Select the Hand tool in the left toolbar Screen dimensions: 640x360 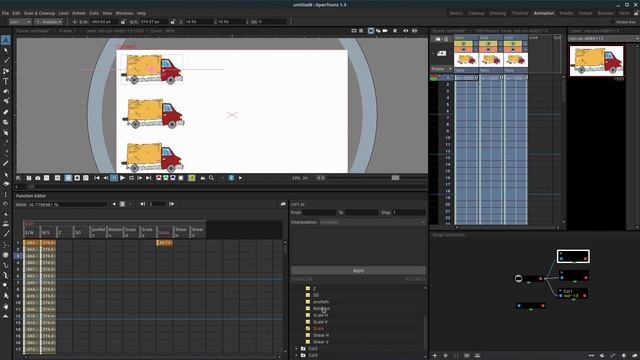point(6,306)
